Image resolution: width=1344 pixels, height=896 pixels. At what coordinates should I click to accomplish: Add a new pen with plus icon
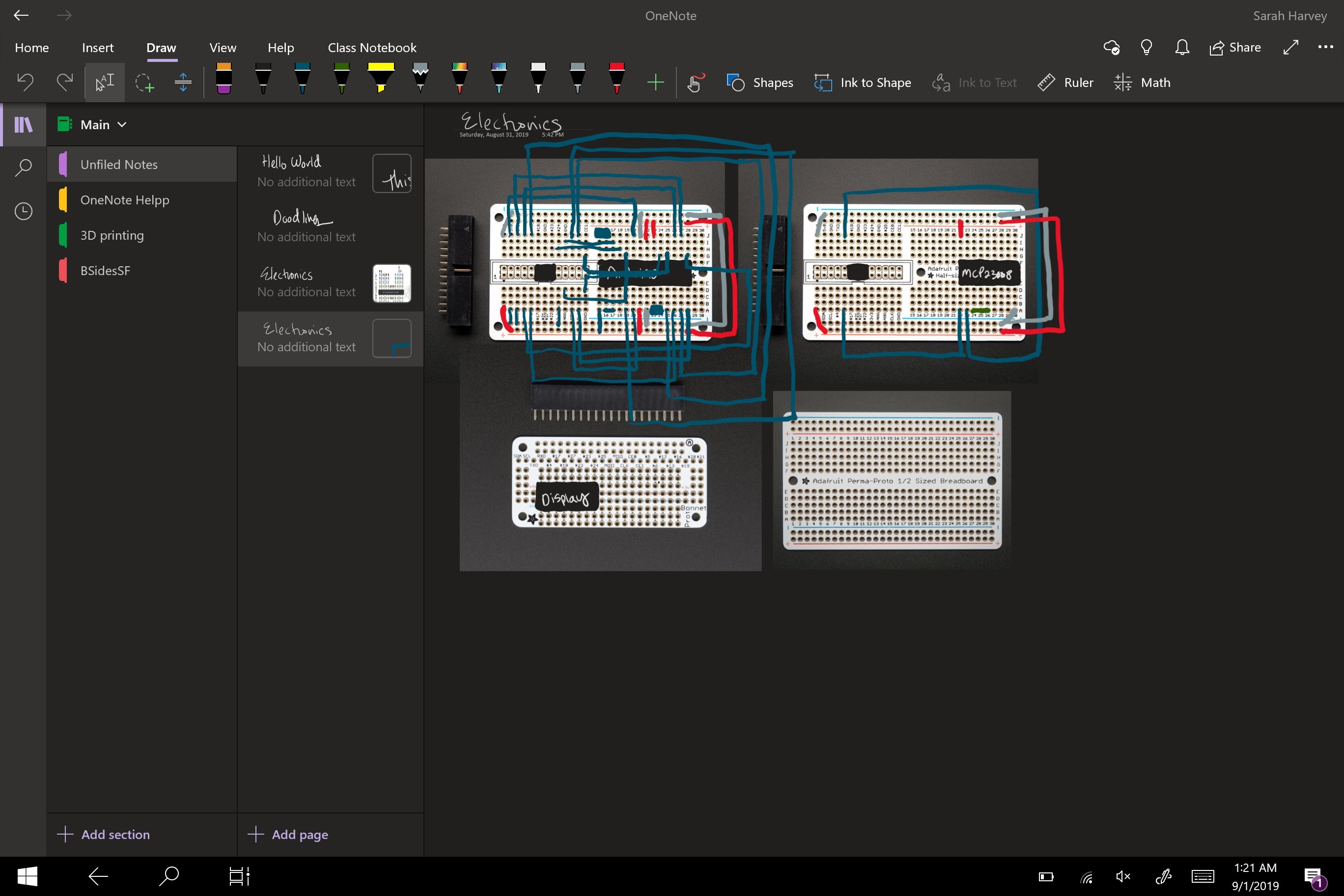tap(655, 83)
